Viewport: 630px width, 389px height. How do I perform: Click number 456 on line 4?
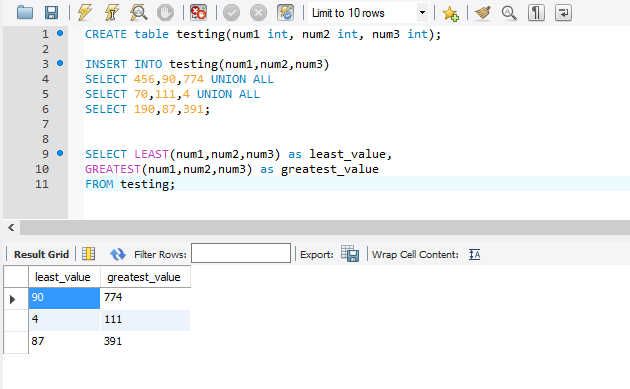click(x=144, y=79)
